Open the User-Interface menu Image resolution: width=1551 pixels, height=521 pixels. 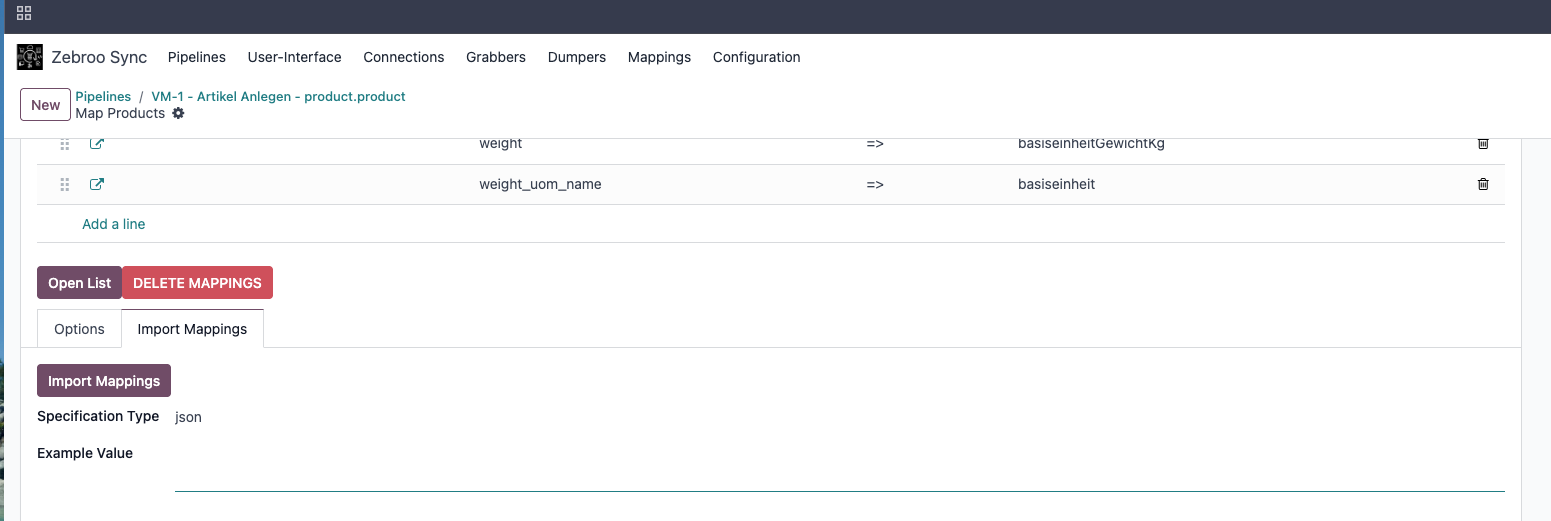pos(295,57)
